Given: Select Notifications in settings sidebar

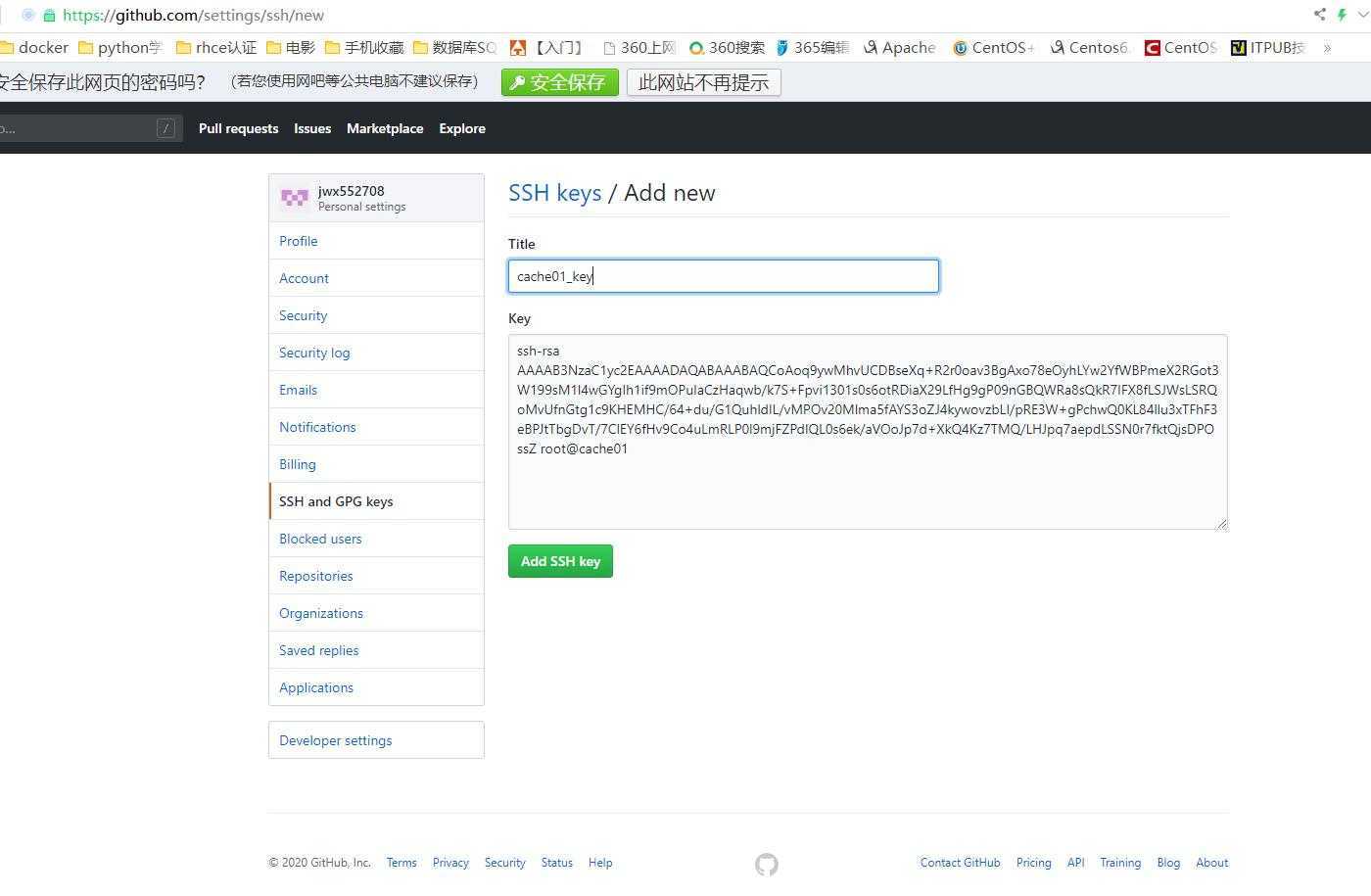Looking at the screenshot, I should tap(376, 427).
